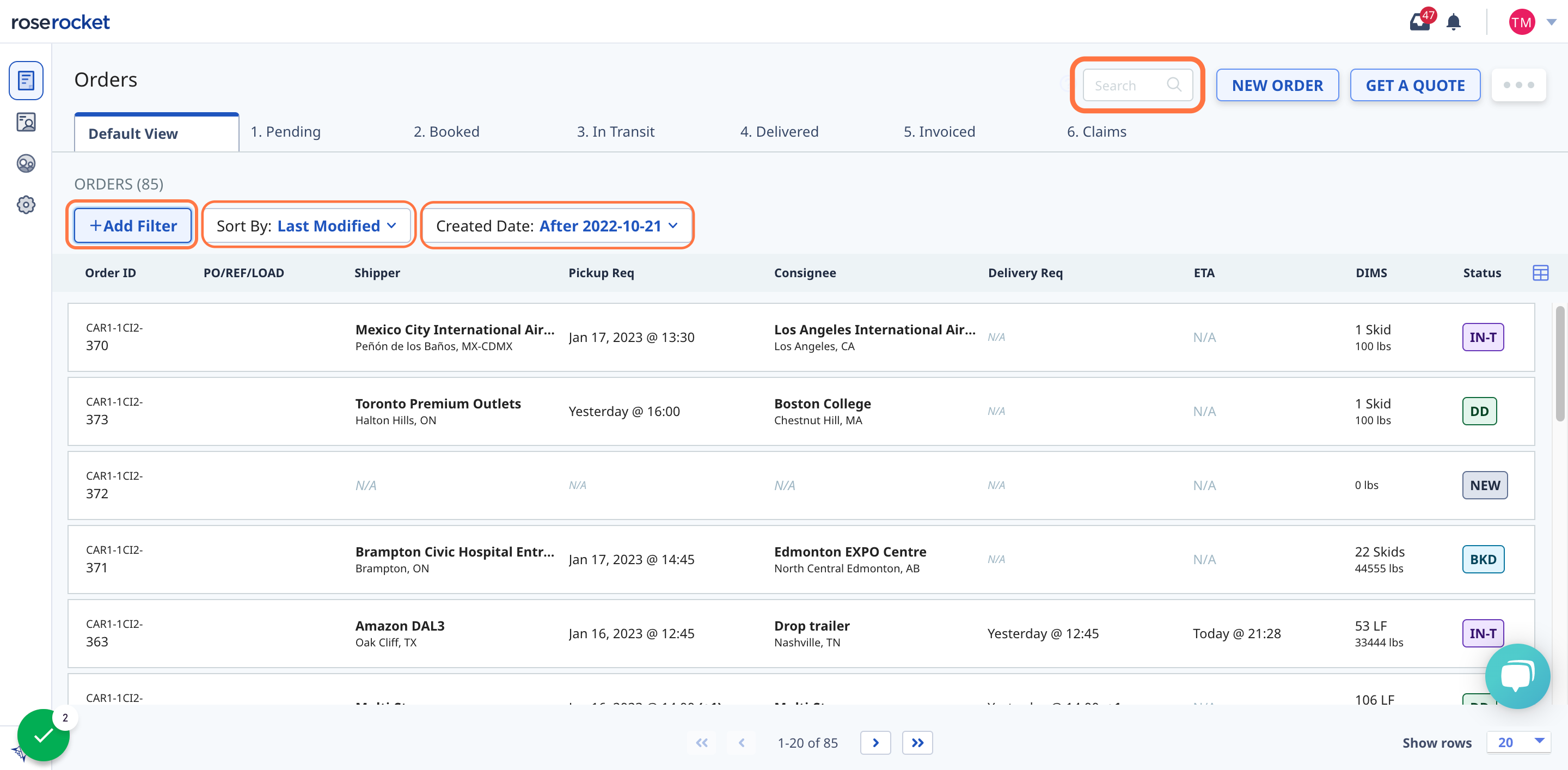1568x770 pixels.
Task: Go to next page of orders
Action: point(875,743)
